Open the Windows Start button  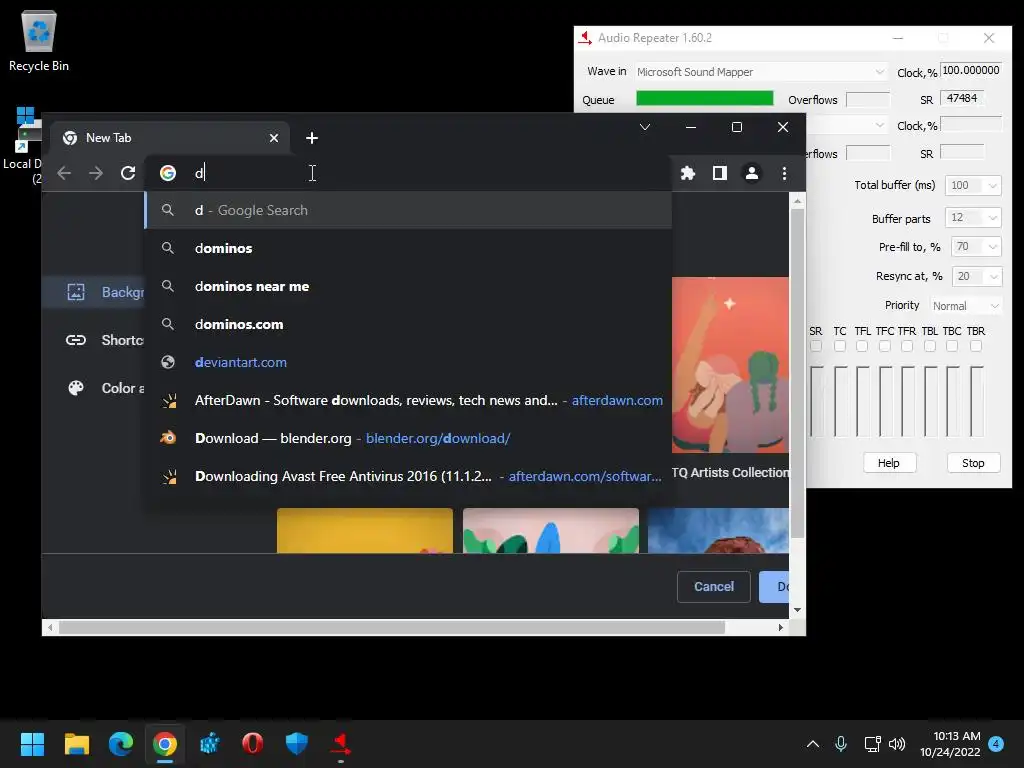click(32, 744)
